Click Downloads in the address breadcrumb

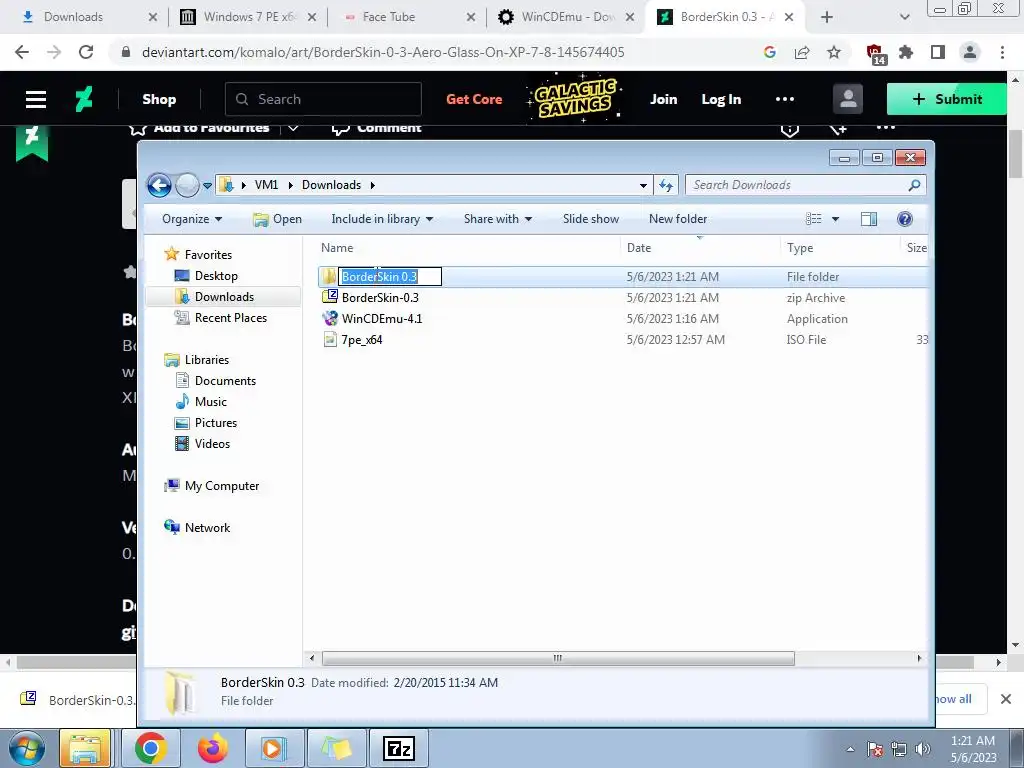pos(331,185)
